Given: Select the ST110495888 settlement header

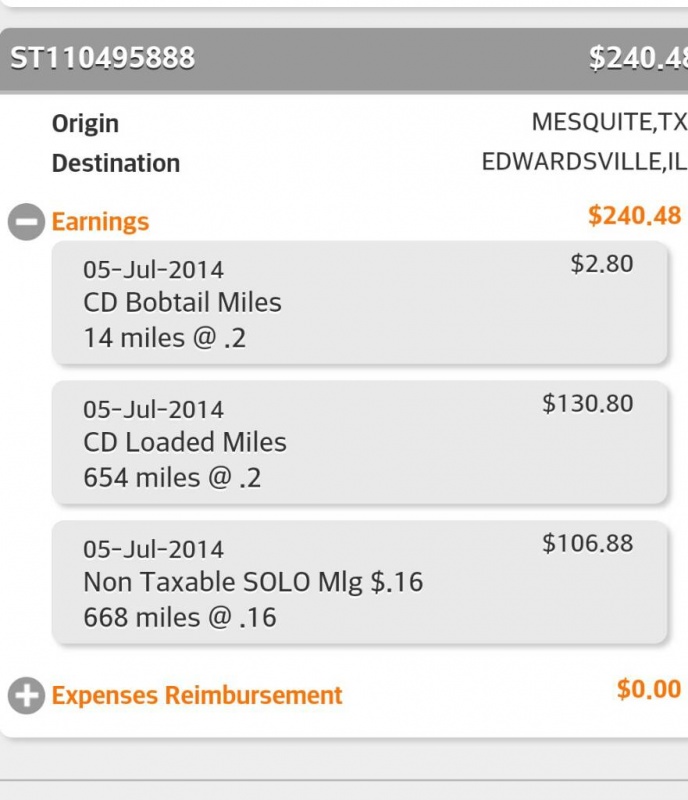Looking at the screenshot, I should click(103, 59).
